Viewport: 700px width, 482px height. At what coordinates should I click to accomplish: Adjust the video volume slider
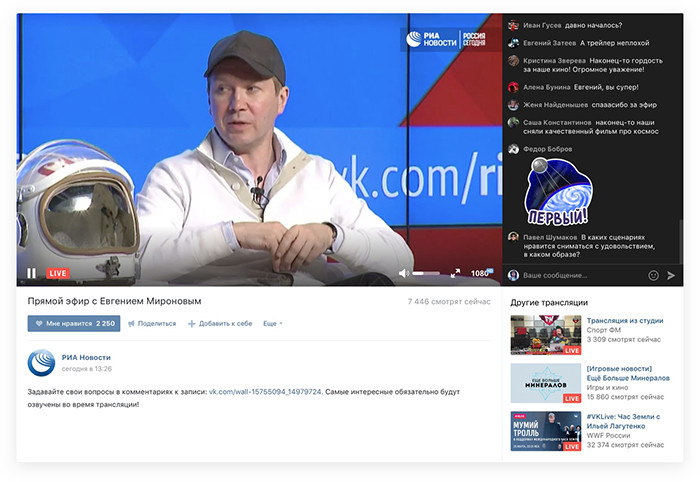coord(425,273)
